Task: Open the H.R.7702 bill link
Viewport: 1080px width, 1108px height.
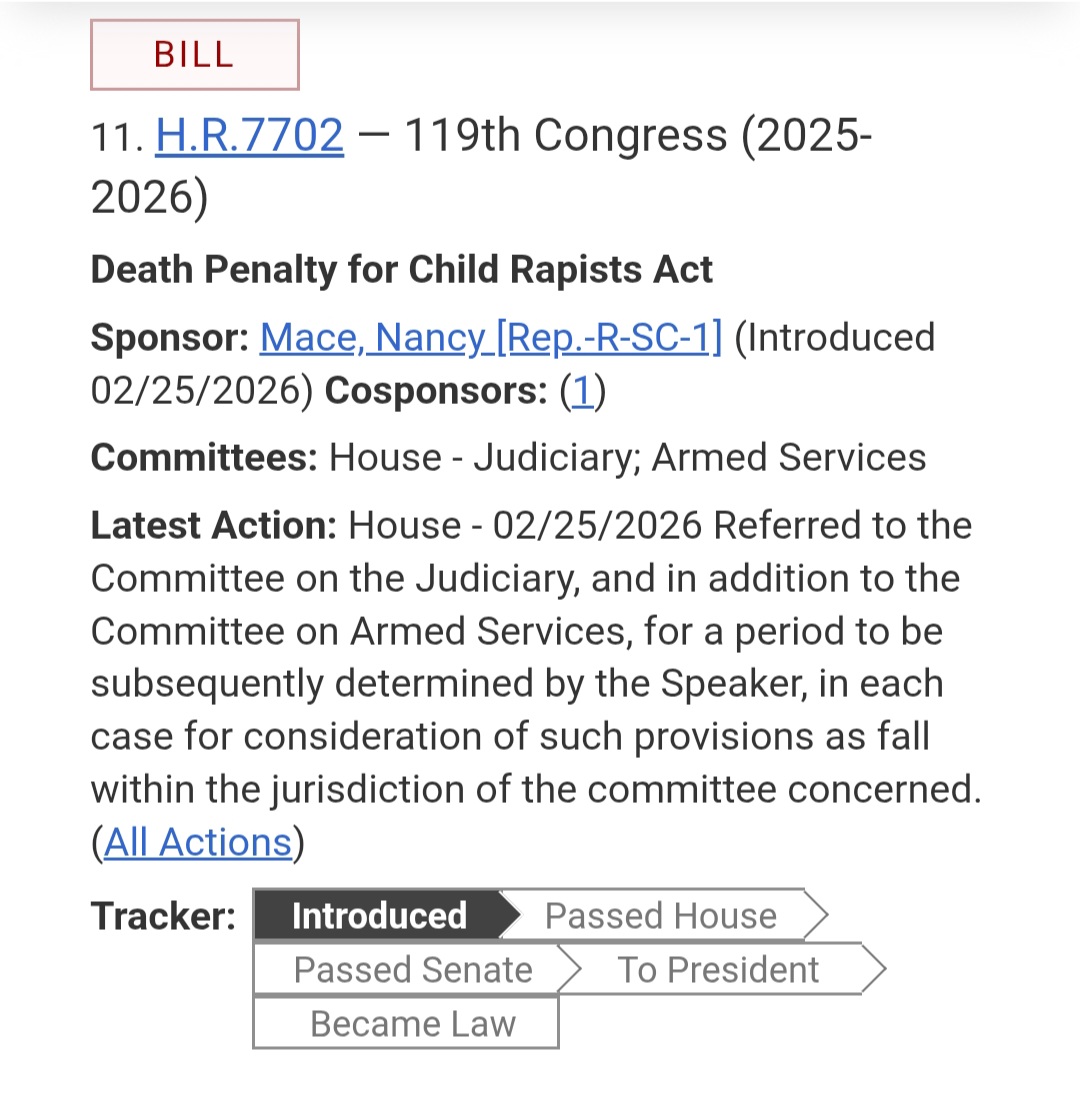Action: click(250, 135)
